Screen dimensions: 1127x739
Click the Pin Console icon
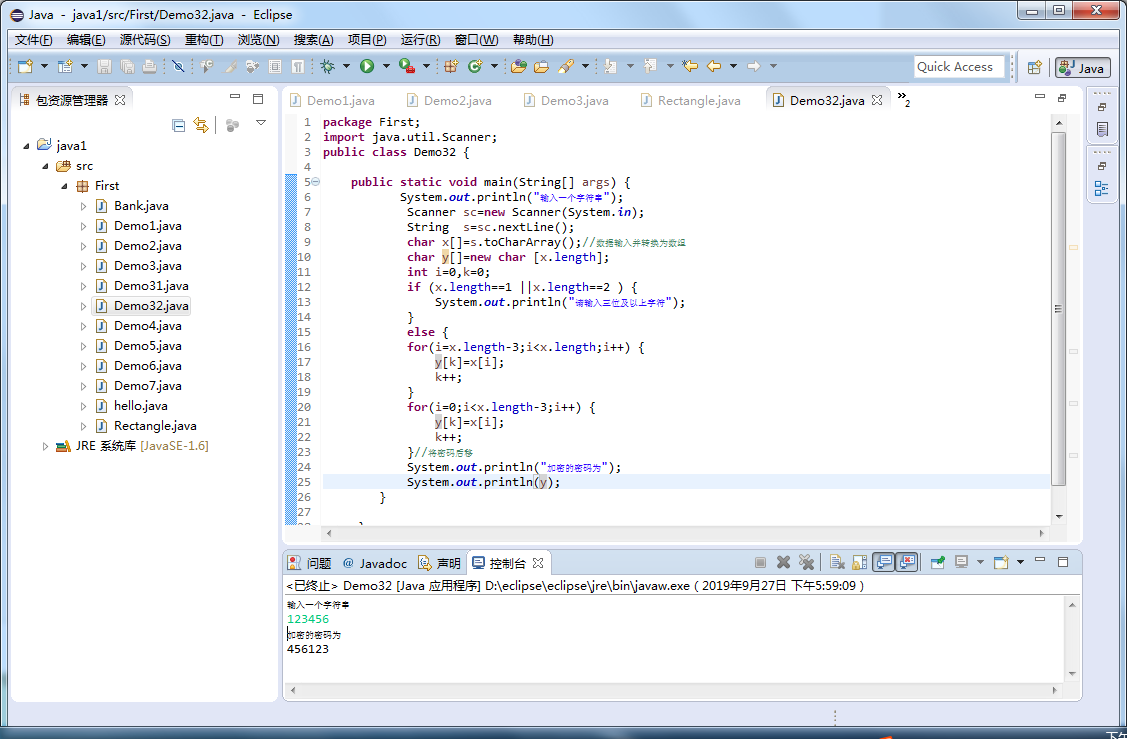click(937, 562)
